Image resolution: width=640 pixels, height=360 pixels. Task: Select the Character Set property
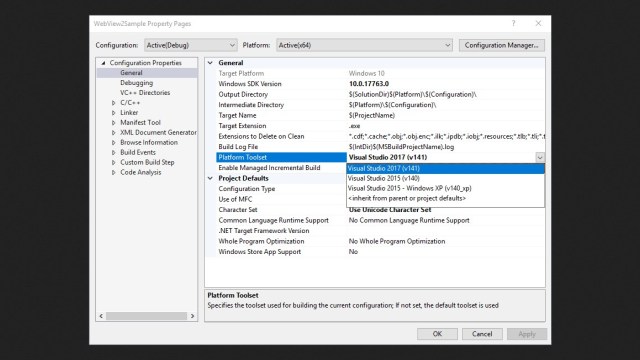(x=238, y=210)
